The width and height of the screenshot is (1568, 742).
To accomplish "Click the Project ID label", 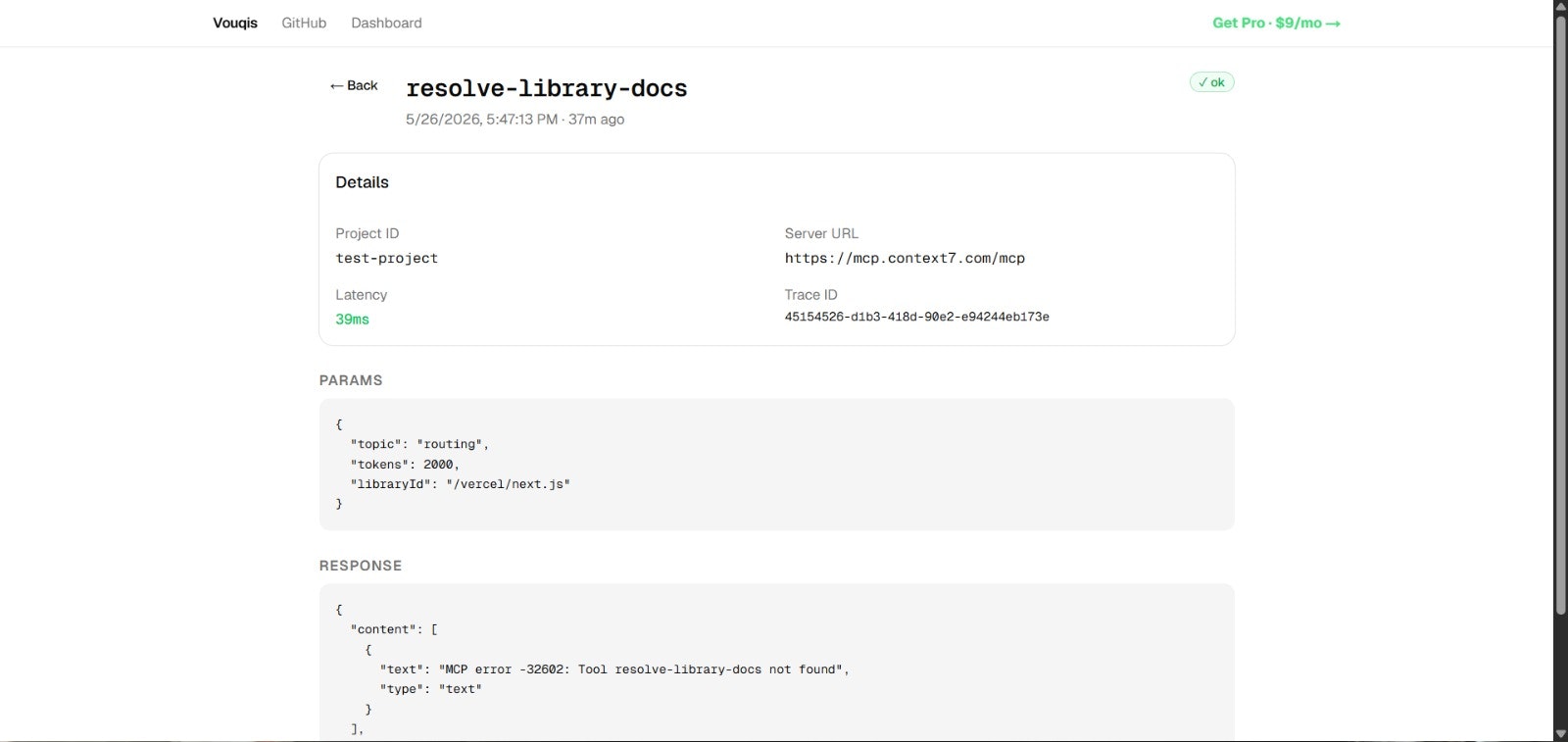I will point(367,233).
